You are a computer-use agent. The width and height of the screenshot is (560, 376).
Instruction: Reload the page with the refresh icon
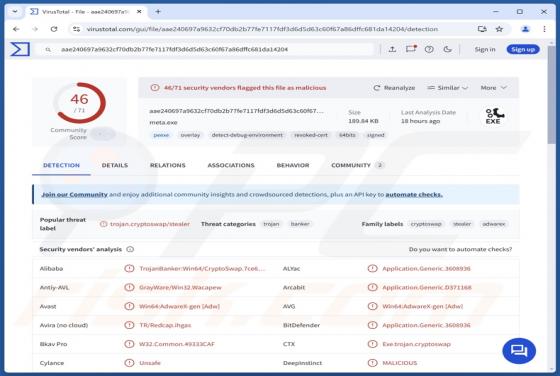54,29
